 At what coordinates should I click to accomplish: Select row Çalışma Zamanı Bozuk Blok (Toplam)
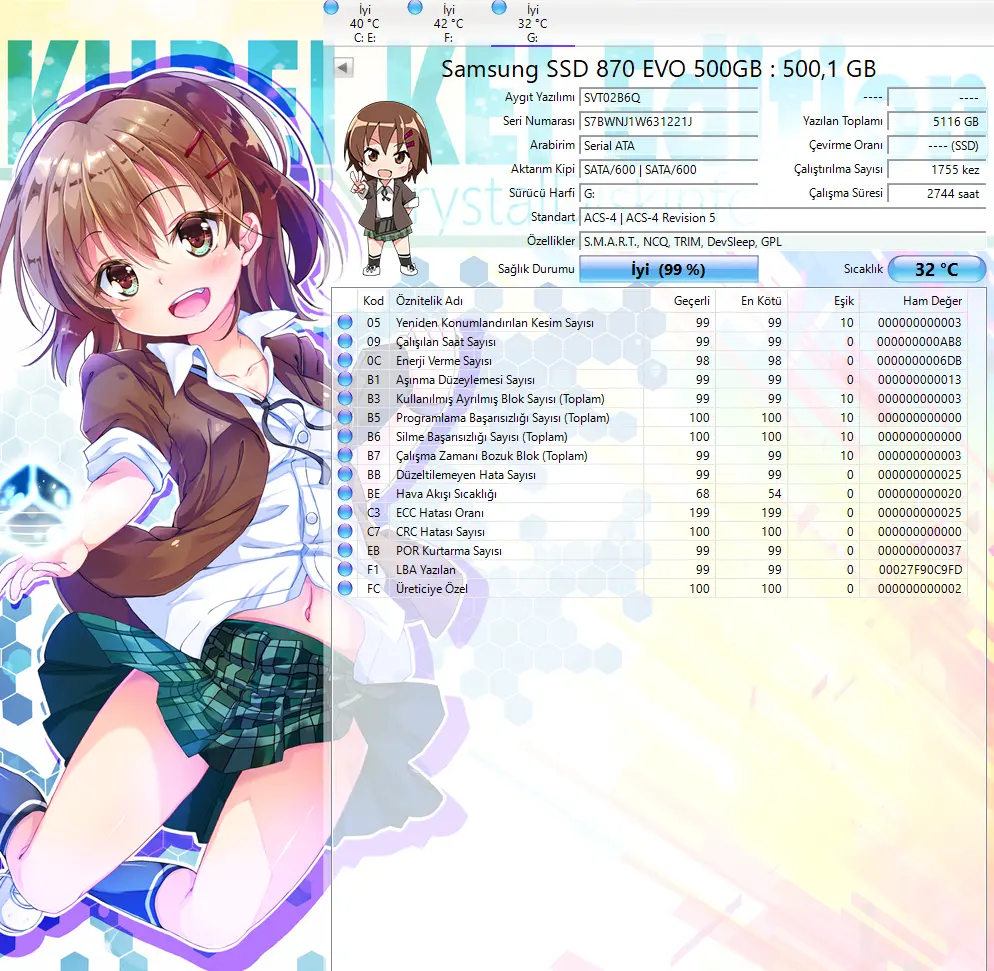(650, 456)
